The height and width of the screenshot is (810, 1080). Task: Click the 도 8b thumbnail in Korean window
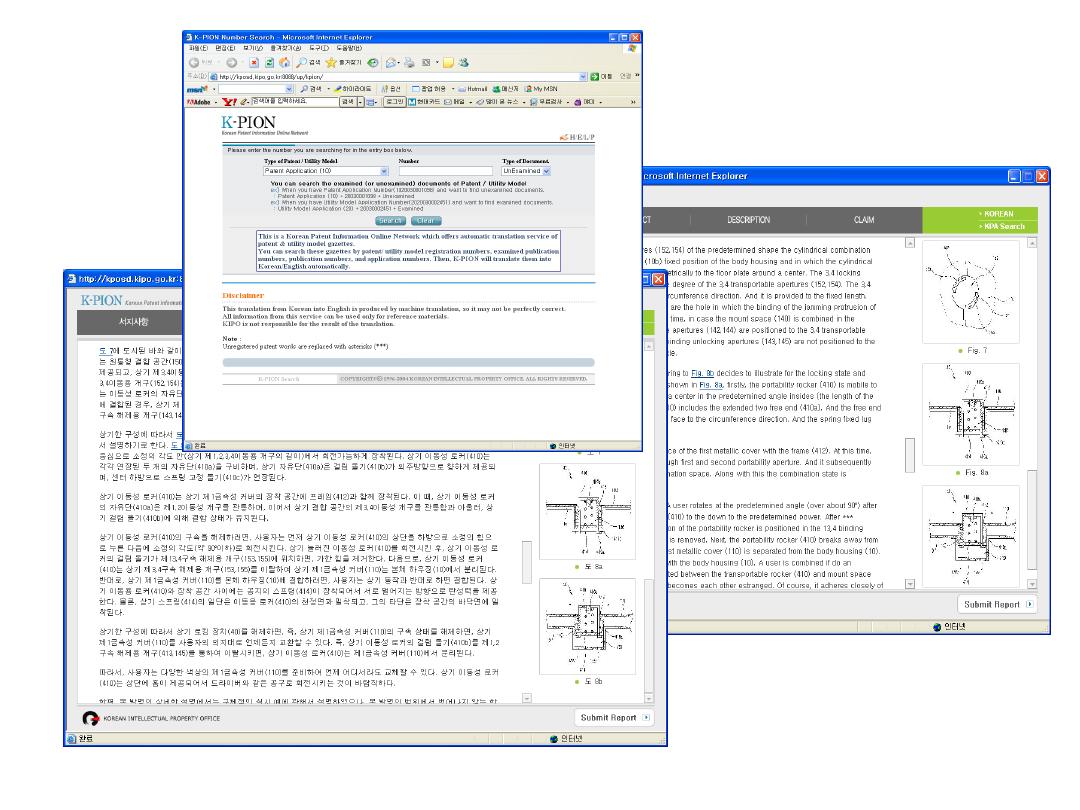(x=588, y=626)
